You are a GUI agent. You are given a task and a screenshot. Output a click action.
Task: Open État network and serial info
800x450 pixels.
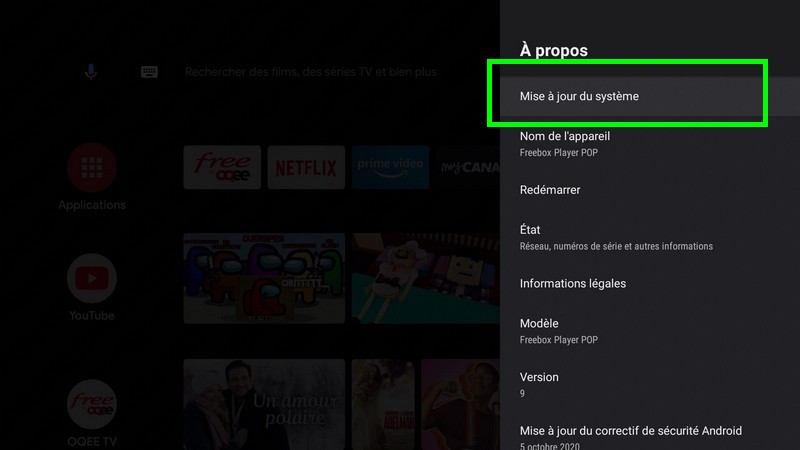(x=649, y=237)
